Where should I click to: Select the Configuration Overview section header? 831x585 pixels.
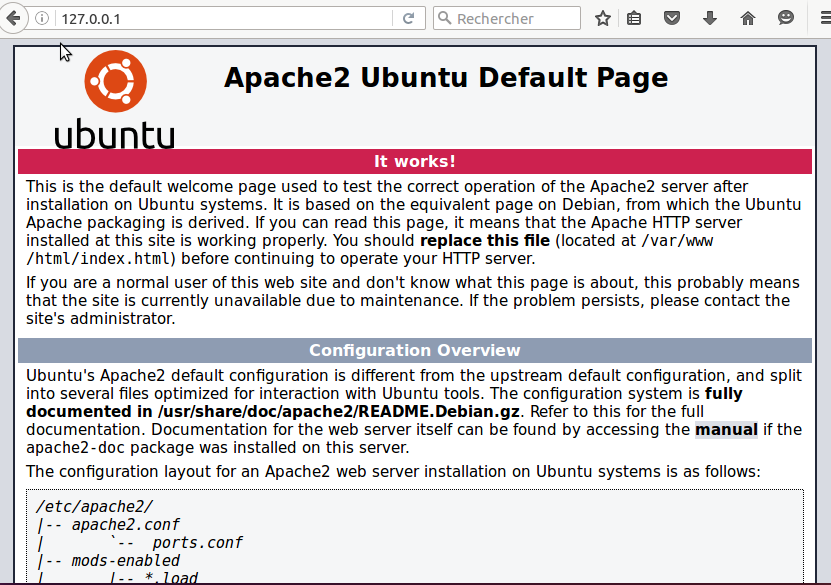tap(414, 350)
